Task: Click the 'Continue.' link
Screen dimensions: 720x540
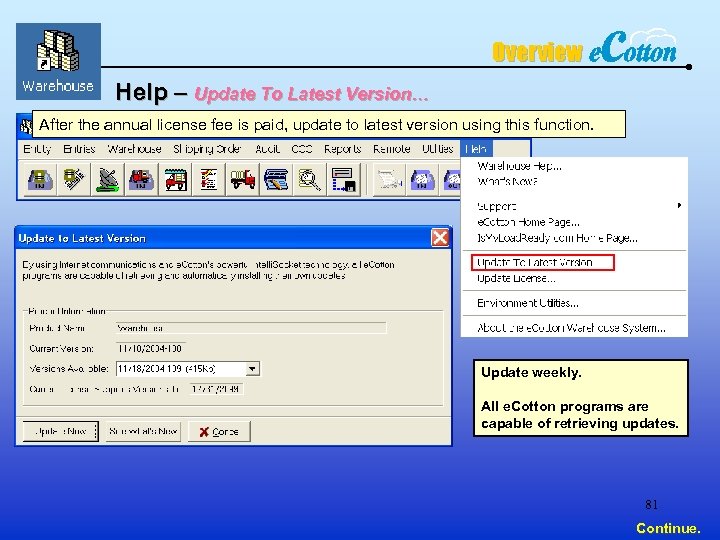Action: pyautogui.click(x=668, y=528)
